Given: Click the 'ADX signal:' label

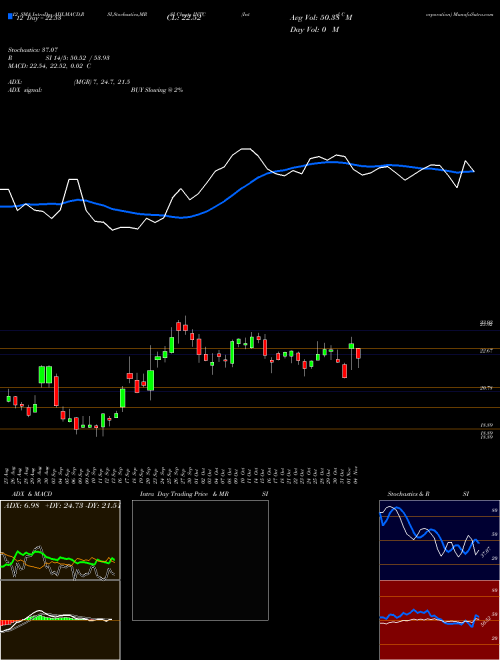Looking at the screenshot, I should (x=24, y=90).
